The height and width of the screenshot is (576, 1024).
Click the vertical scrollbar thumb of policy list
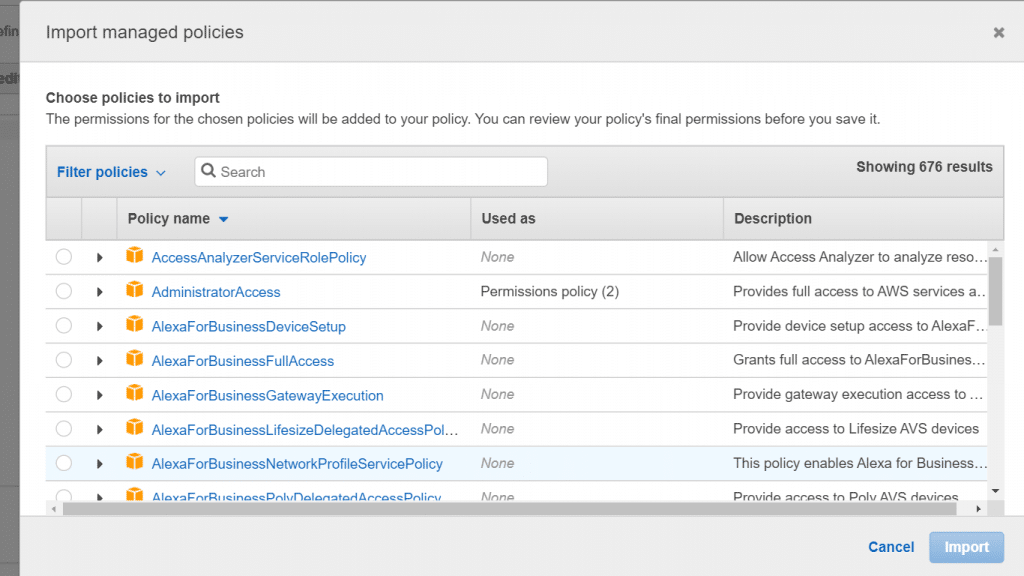(x=995, y=291)
